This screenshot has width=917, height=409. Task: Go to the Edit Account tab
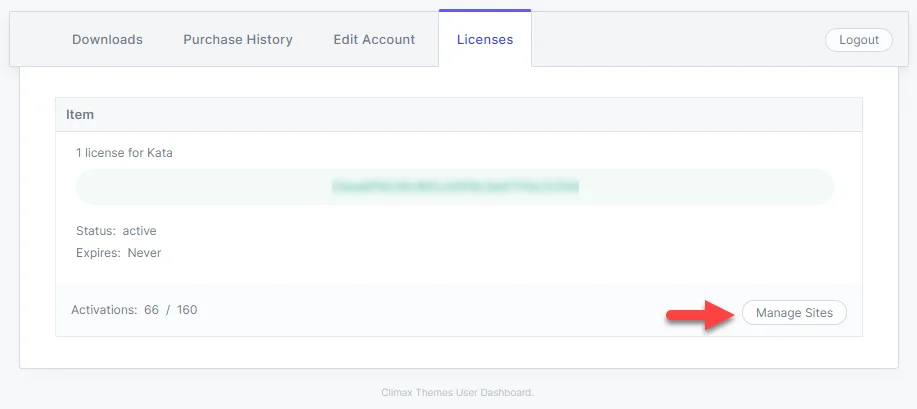tap(374, 40)
